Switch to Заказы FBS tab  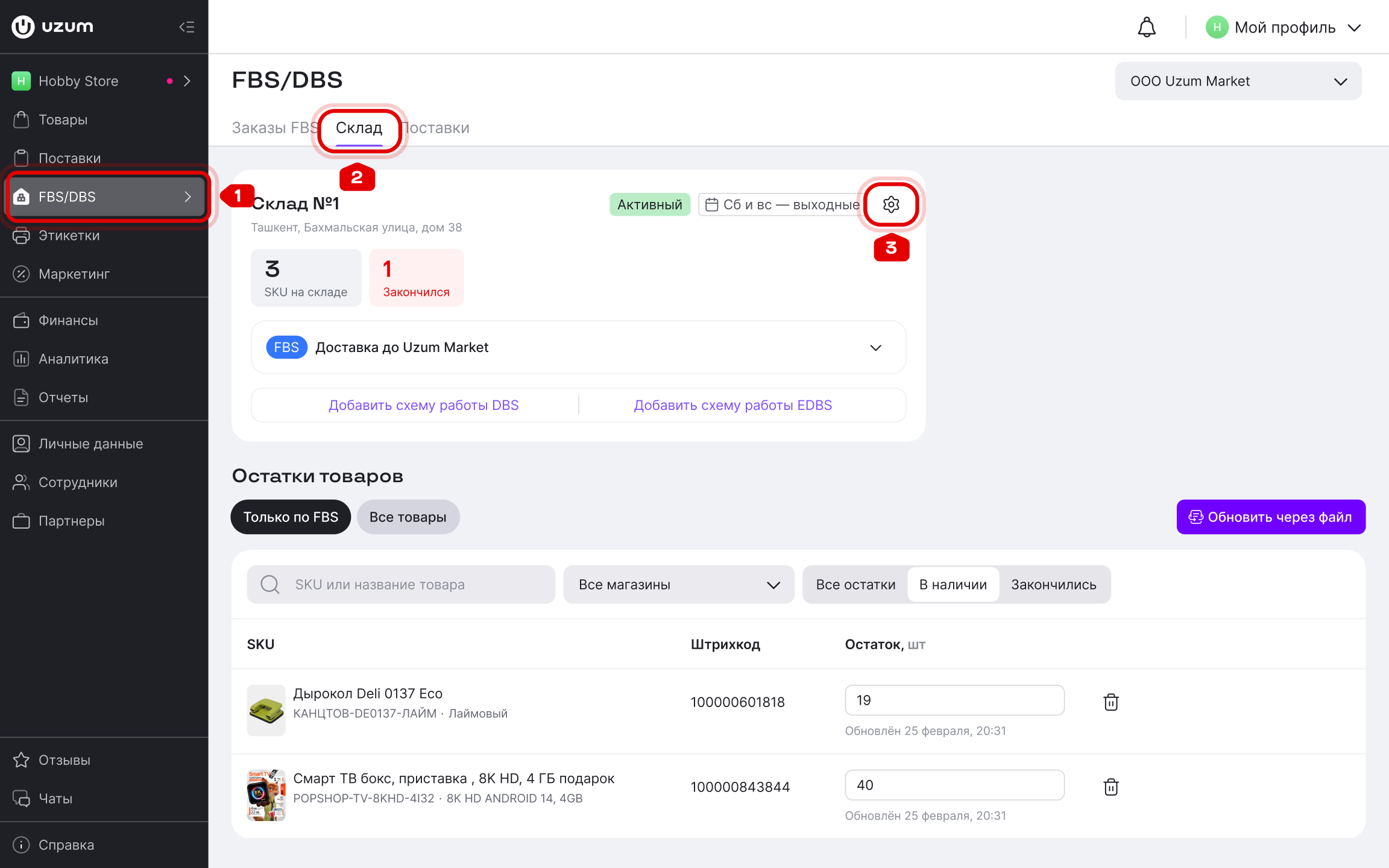point(274,128)
